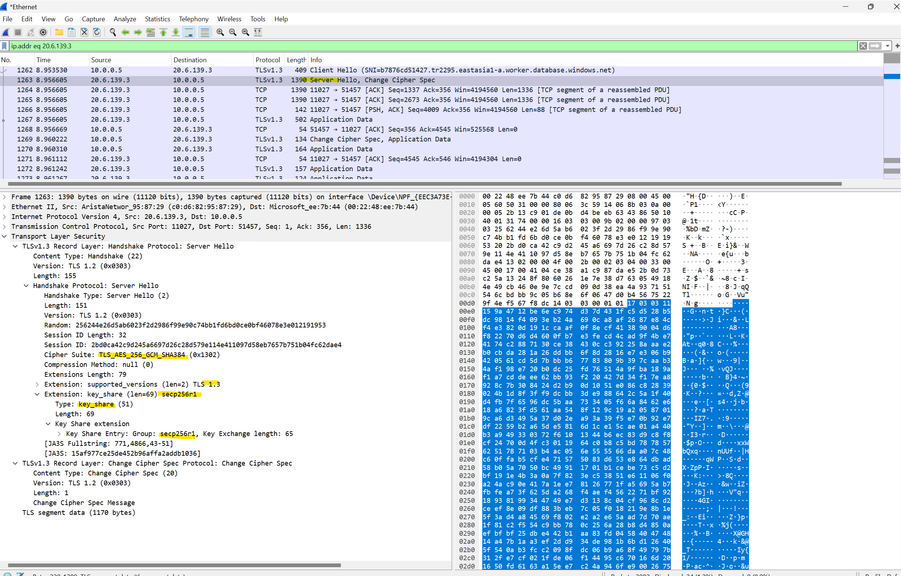
Task: Zoom out packet text size
Action: [233, 32]
